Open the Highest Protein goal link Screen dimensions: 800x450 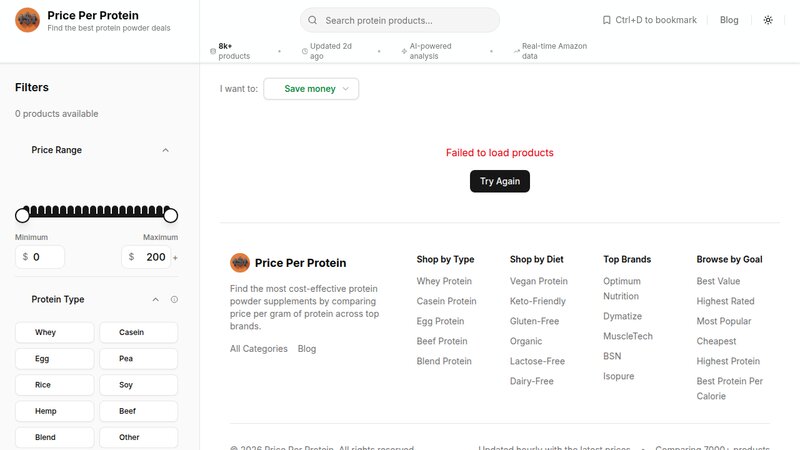(x=728, y=361)
